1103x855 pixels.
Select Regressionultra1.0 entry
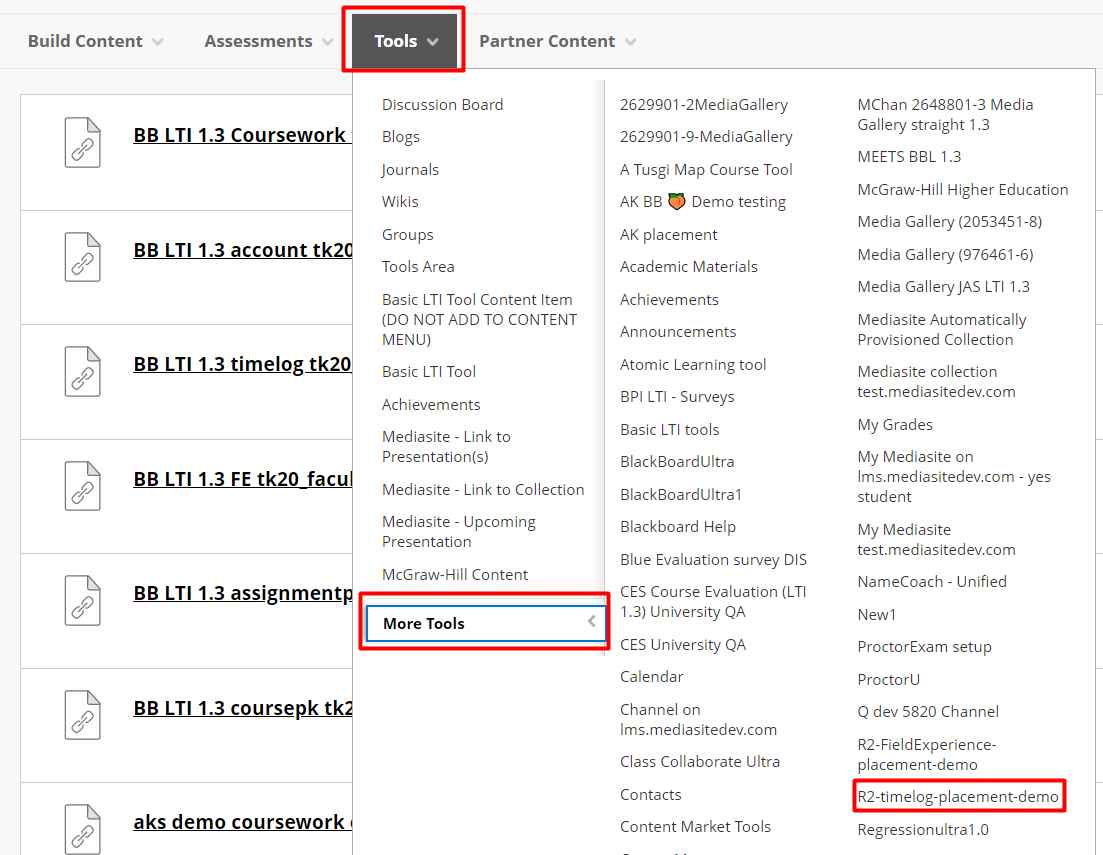(x=923, y=830)
